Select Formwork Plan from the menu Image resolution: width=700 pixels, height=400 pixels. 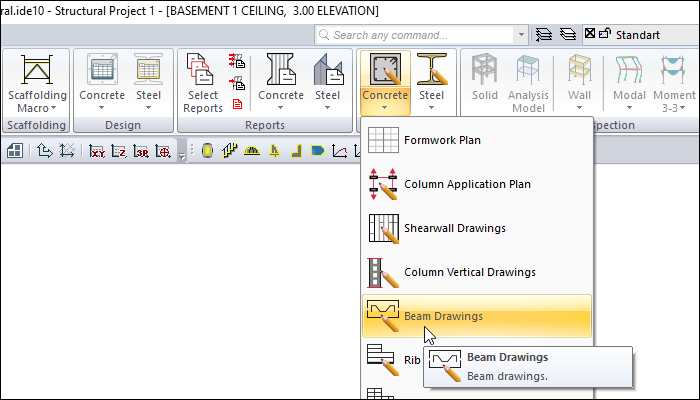[477, 140]
